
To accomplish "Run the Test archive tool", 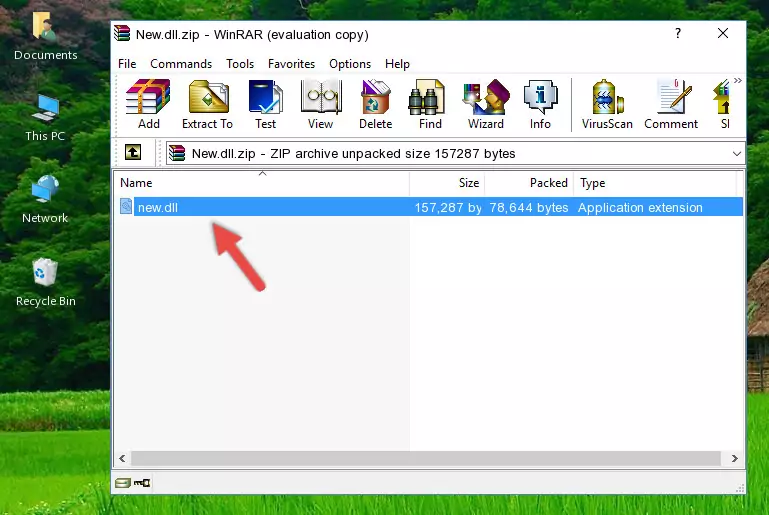I will 265,104.
